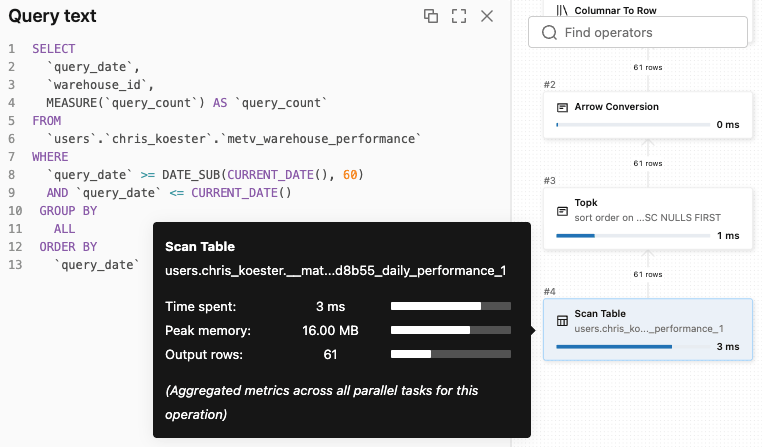Click the #2 node number label
The width and height of the screenshot is (762, 447).
(549, 85)
